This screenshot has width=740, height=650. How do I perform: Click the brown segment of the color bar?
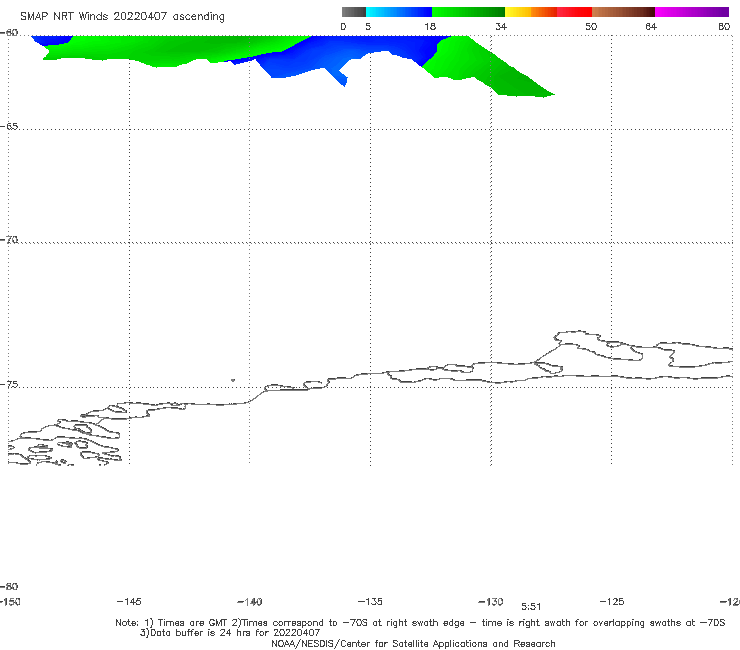[623, 12]
